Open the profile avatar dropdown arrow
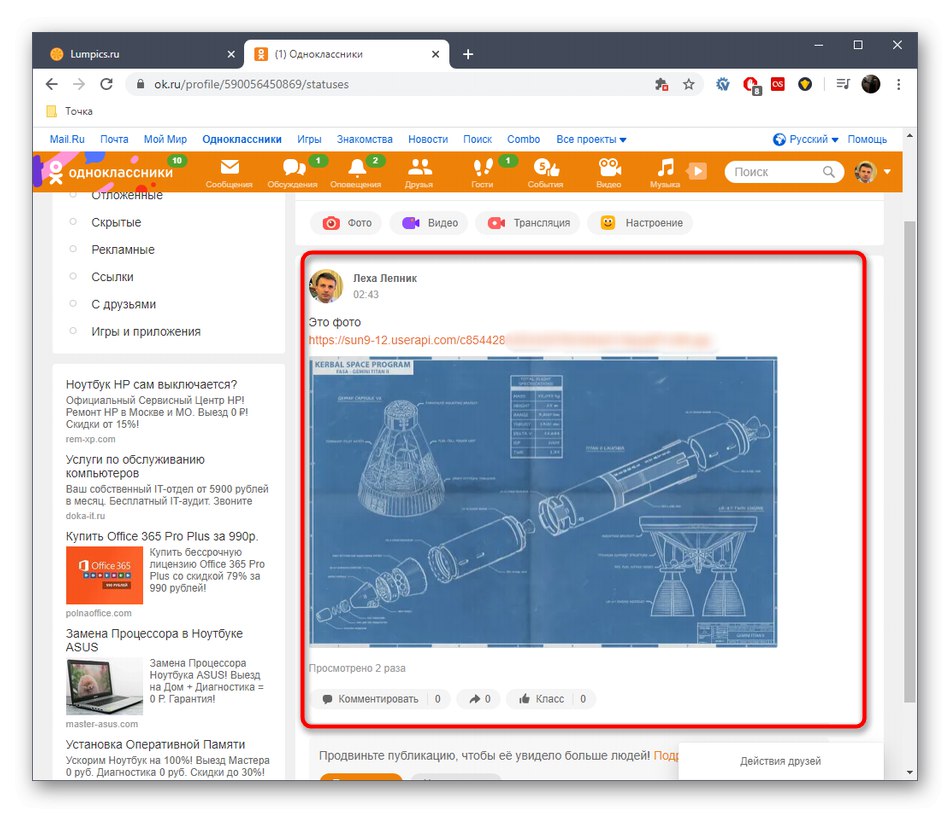The image size is (950, 813). point(888,172)
